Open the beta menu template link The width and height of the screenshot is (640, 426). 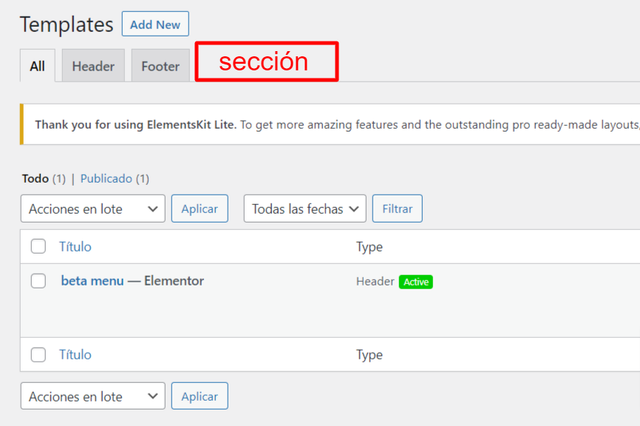click(92, 281)
